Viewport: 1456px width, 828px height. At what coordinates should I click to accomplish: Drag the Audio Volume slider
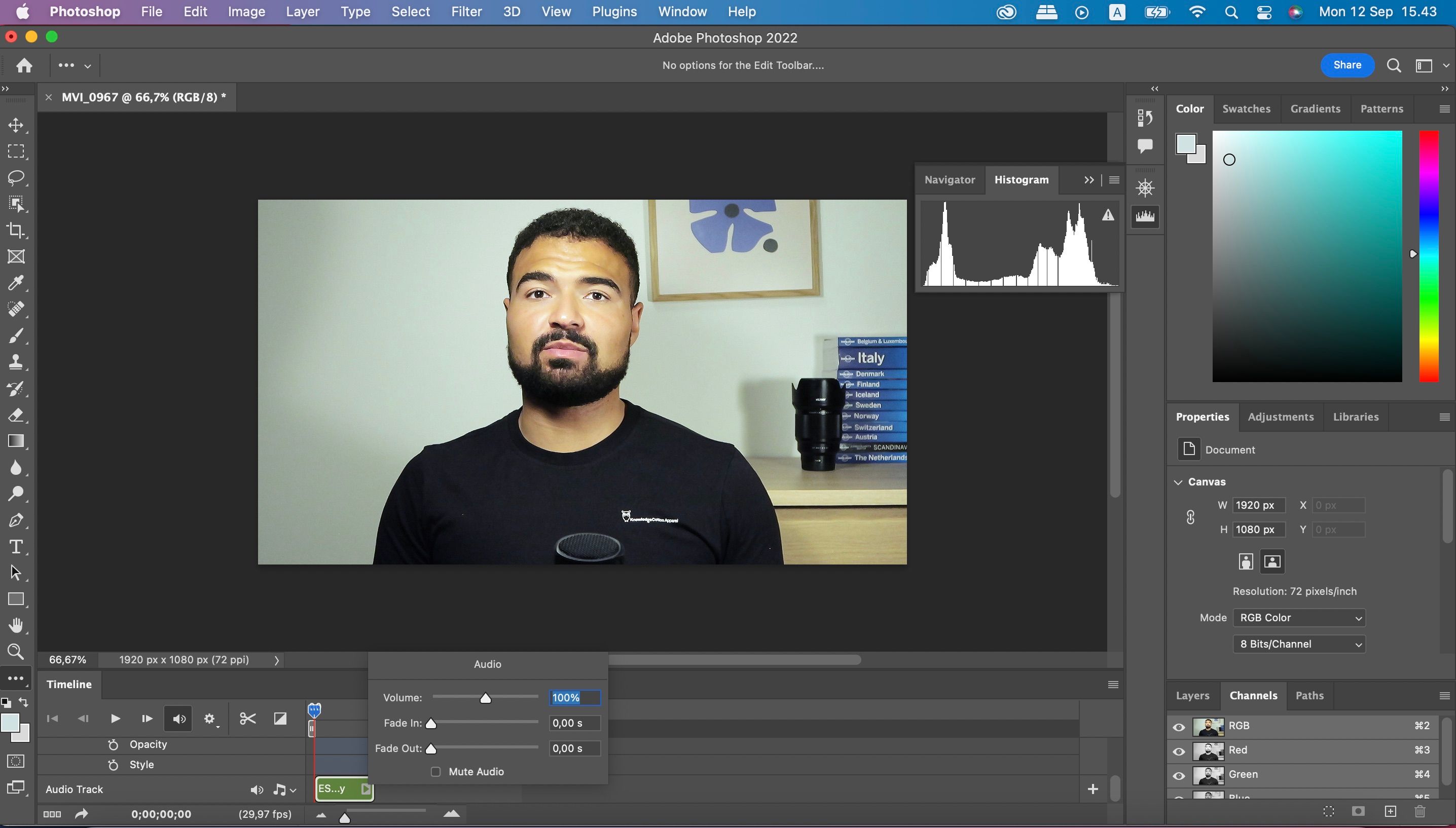click(x=485, y=697)
